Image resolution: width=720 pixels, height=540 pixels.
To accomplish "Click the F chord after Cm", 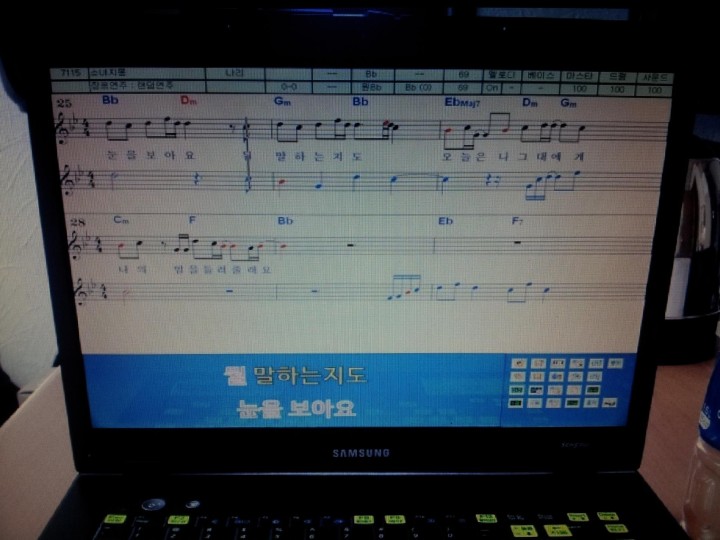I will pos(192,220).
